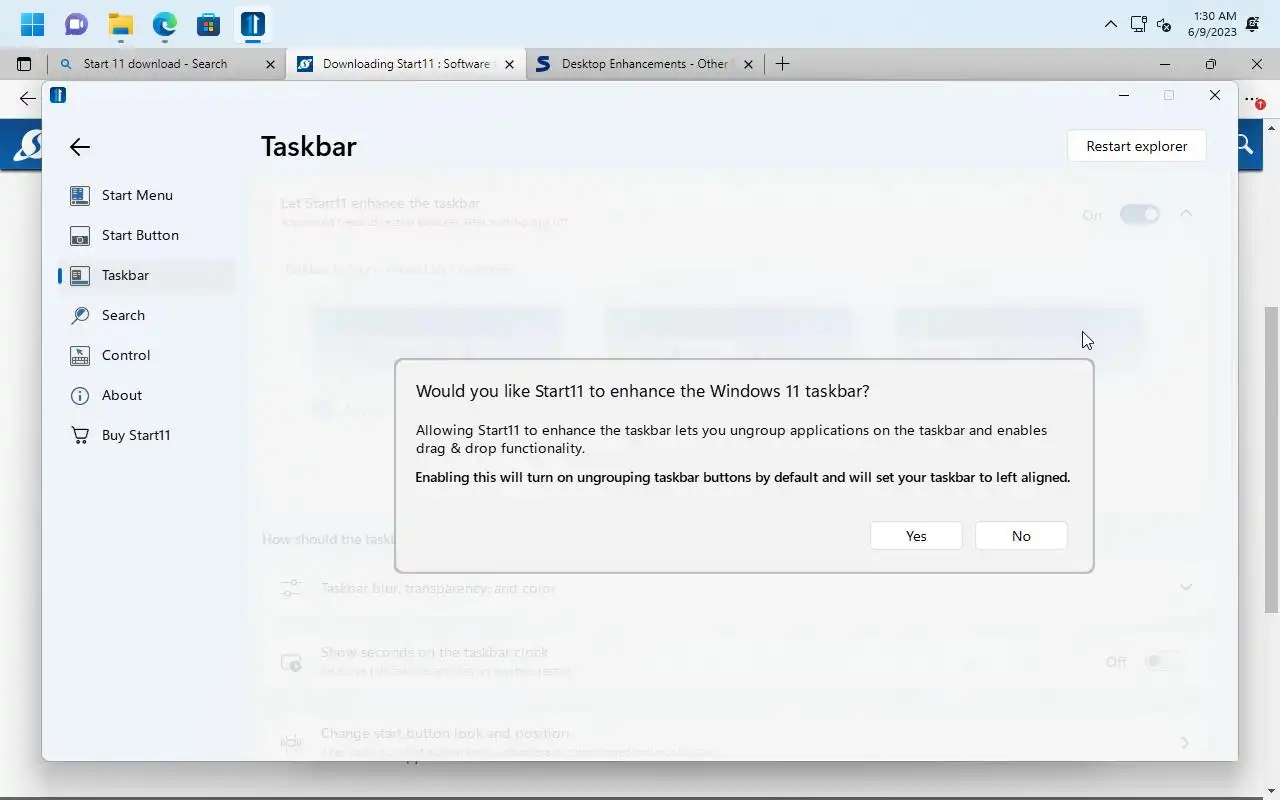The height and width of the screenshot is (800, 1280).
Task: Click the Windows Start button
Action: tap(32, 24)
